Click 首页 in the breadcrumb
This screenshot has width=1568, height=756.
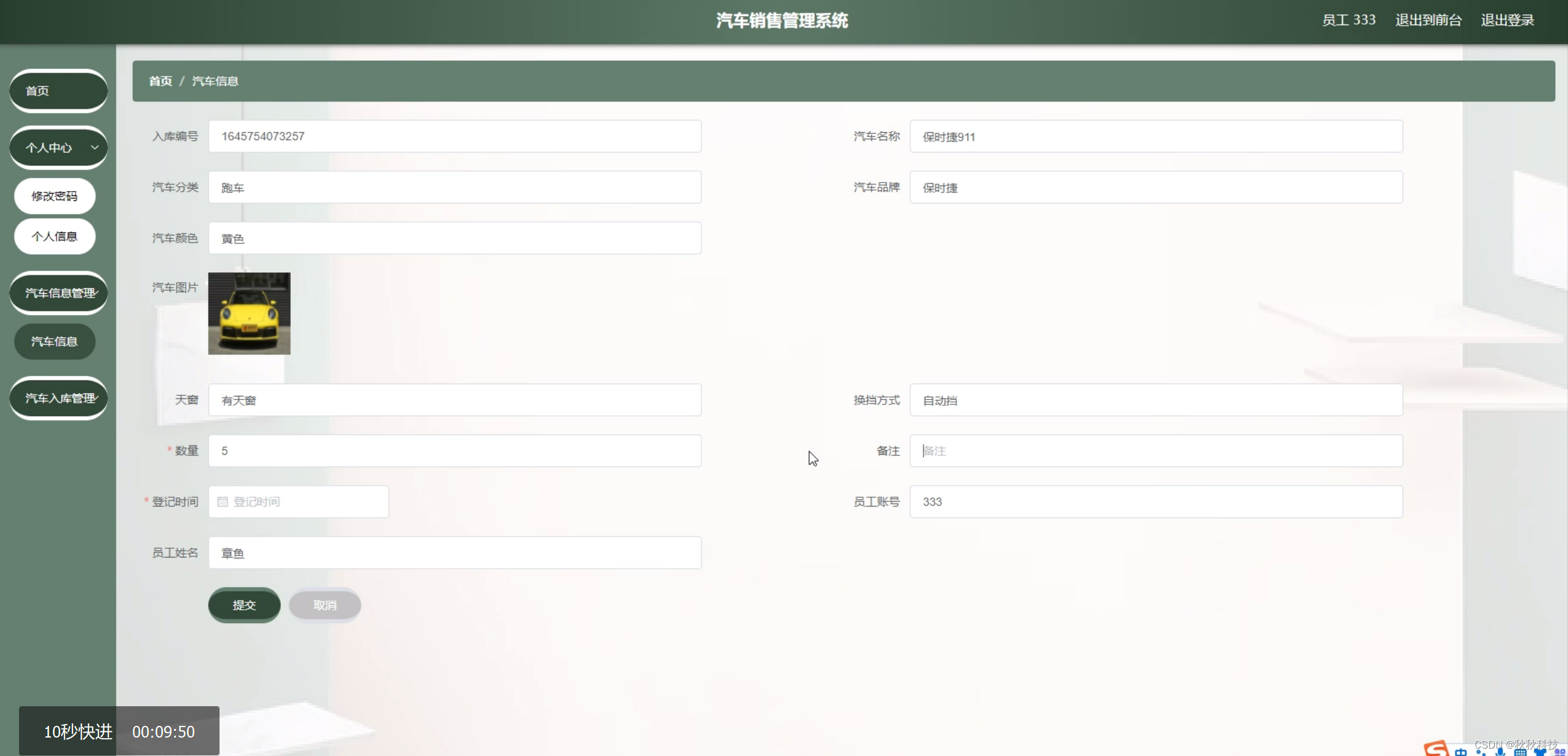[160, 81]
